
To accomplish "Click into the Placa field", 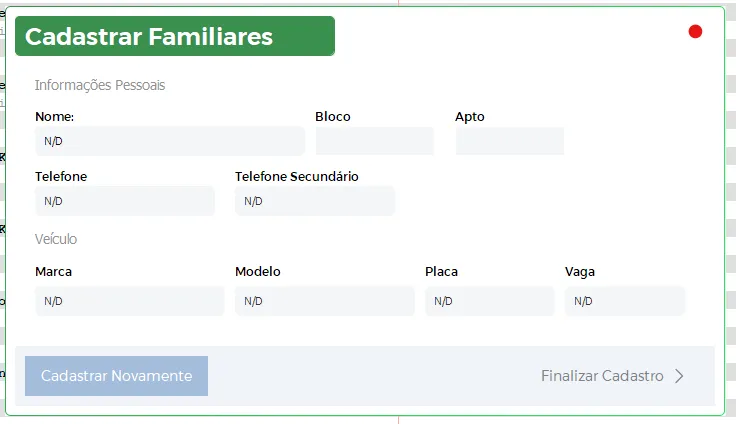I will (489, 301).
